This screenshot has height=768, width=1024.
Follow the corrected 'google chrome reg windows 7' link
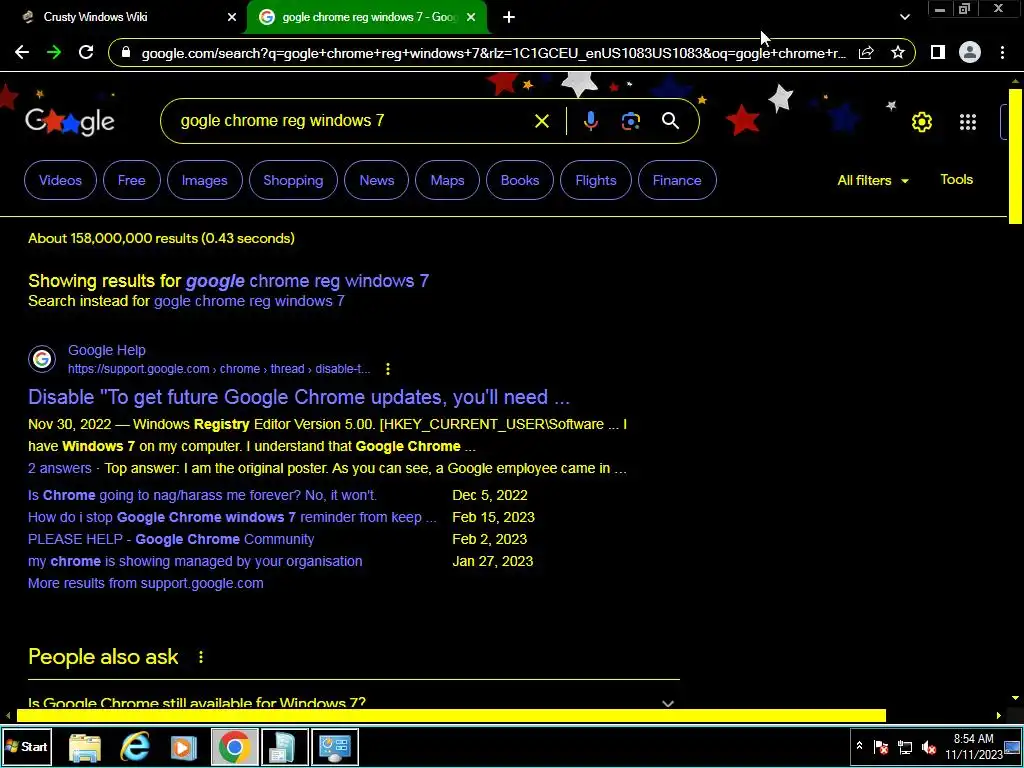[x=307, y=281]
